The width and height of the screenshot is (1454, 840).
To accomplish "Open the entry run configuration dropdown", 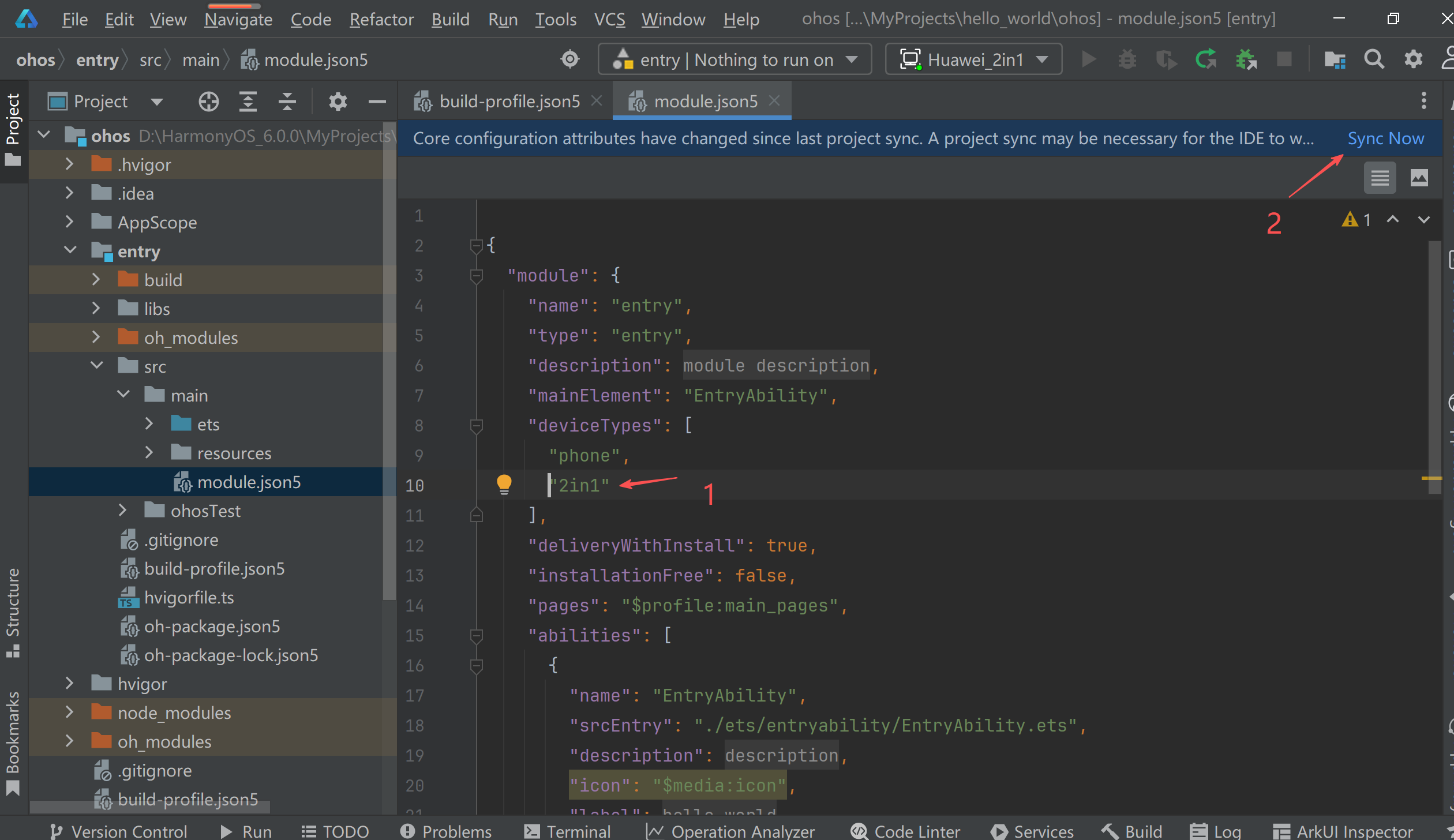I will (735, 59).
